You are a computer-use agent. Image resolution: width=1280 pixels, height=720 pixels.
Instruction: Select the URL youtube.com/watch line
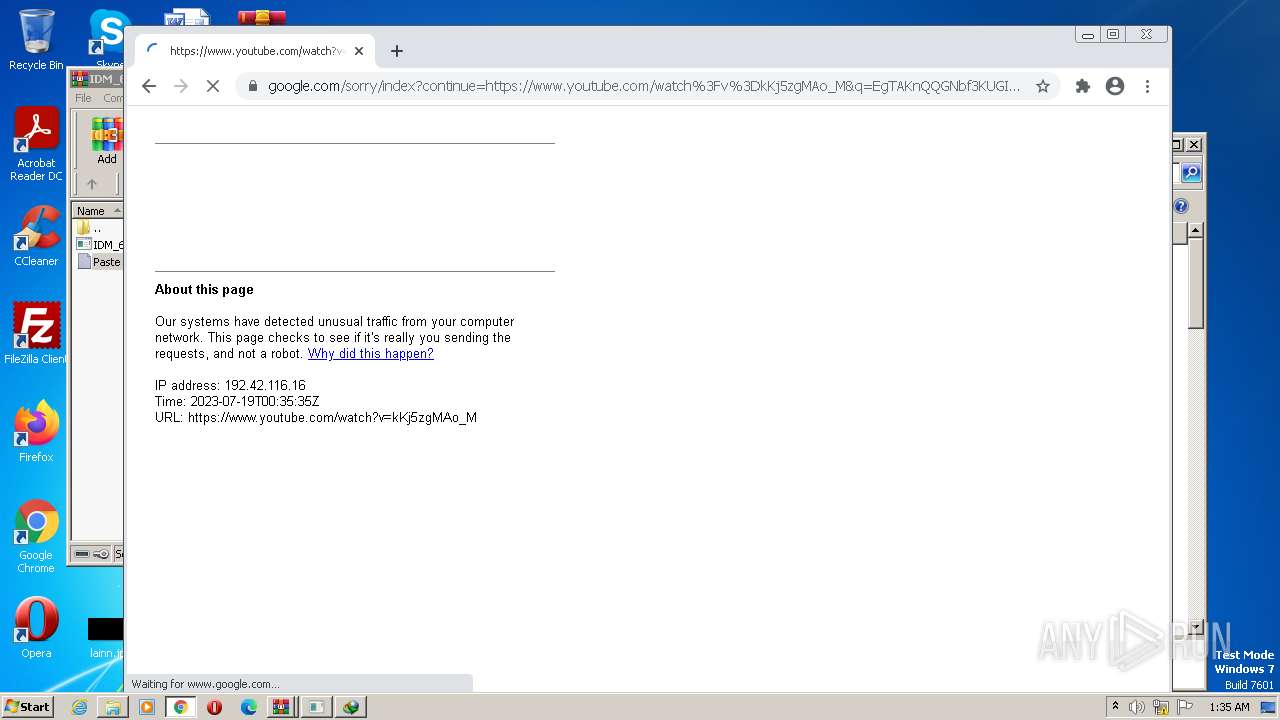coord(316,418)
